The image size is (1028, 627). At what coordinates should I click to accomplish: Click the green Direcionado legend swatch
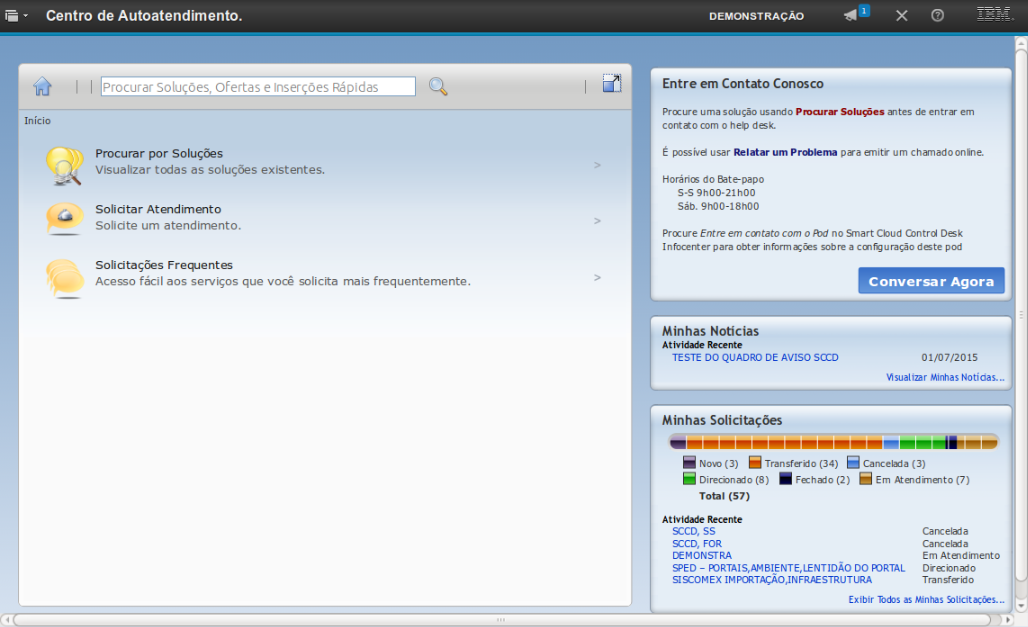pos(689,479)
